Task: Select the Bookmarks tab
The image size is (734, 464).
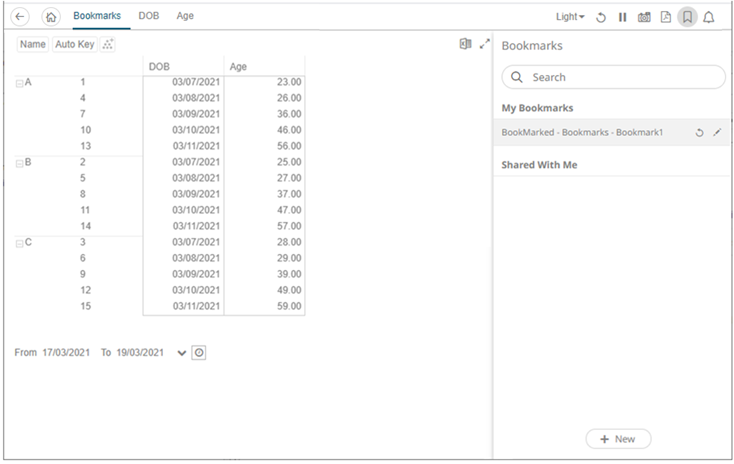Action: (x=97, y=16)
